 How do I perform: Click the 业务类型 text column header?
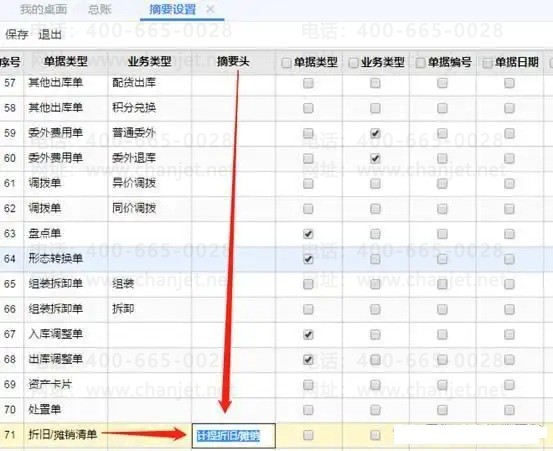click(150, 62)
